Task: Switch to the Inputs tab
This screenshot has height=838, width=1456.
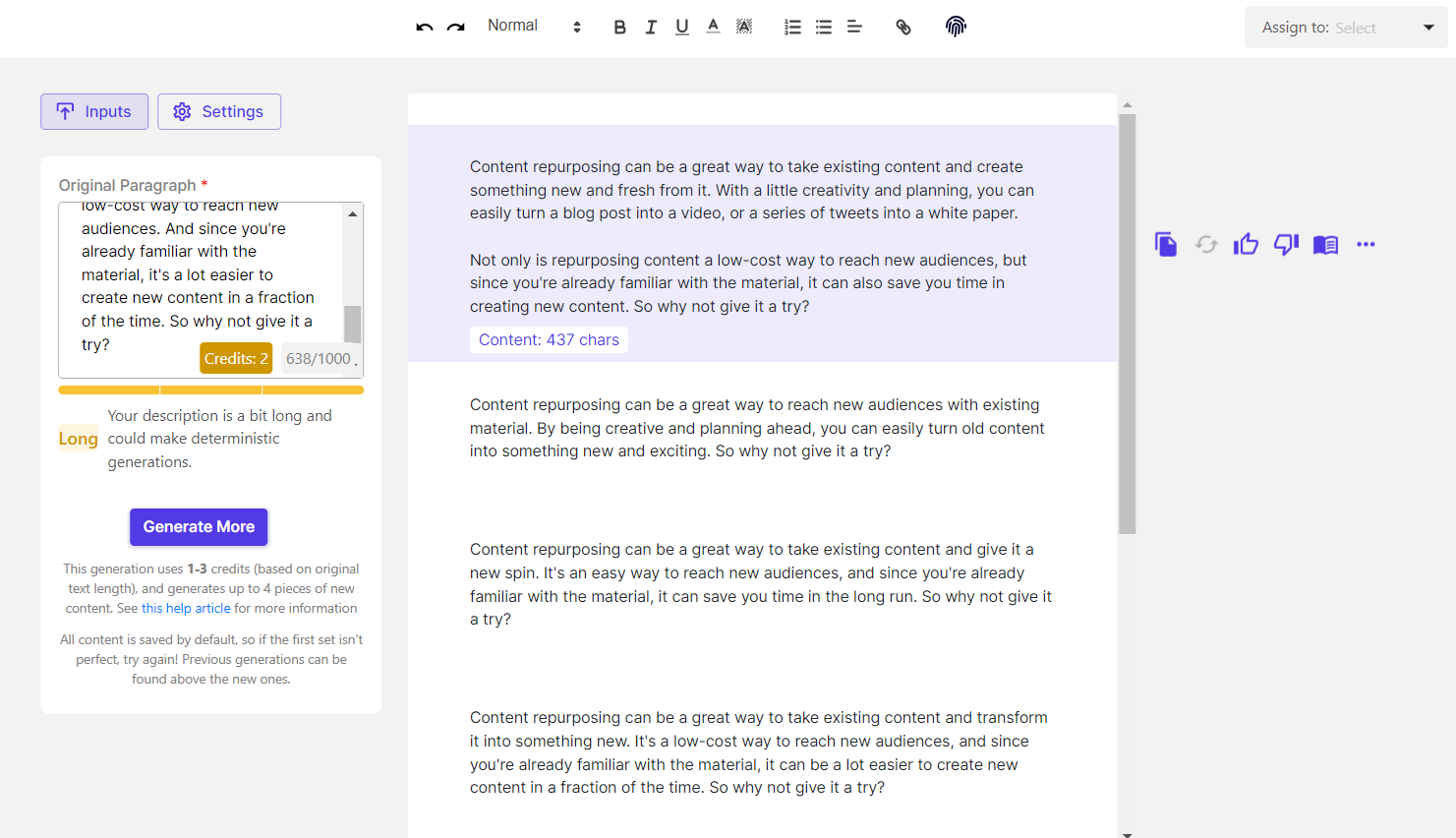Action: (x=94, y=112)
